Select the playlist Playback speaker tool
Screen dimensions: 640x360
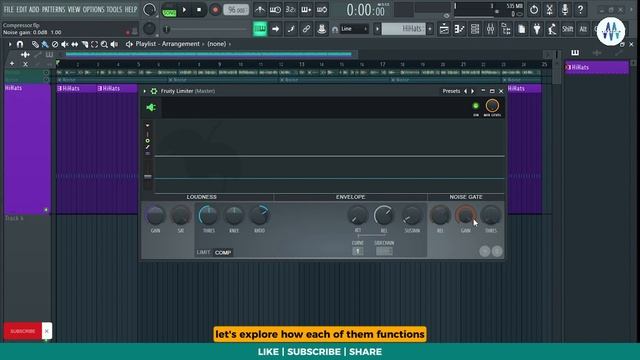click(114, 44)
